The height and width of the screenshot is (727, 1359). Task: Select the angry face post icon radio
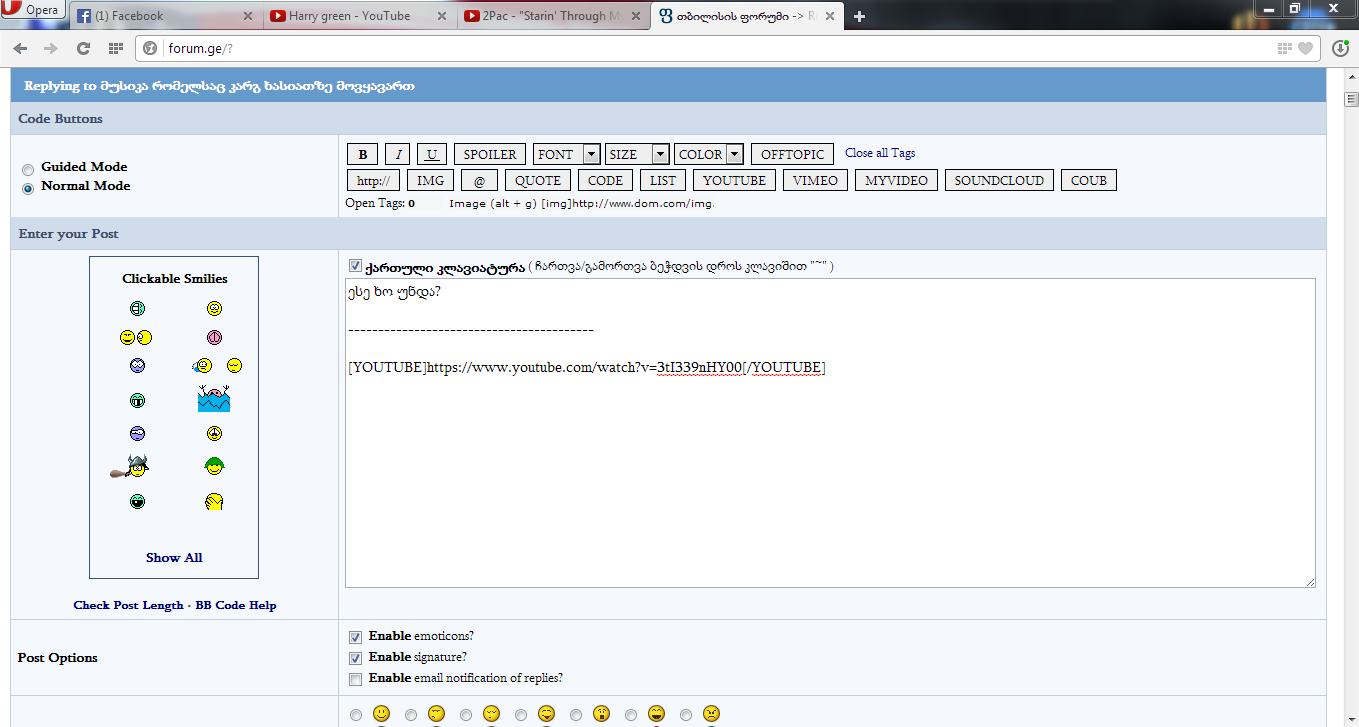(686, 715)
